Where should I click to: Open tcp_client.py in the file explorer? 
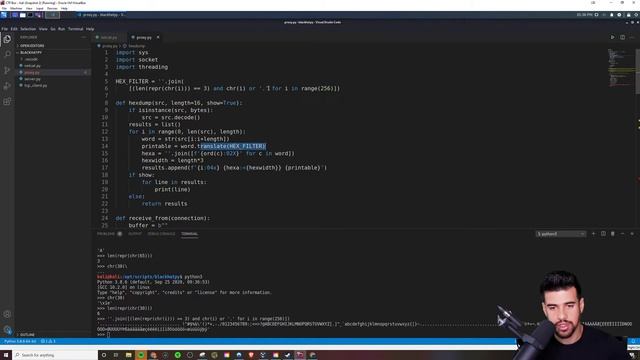coord(36,85)
